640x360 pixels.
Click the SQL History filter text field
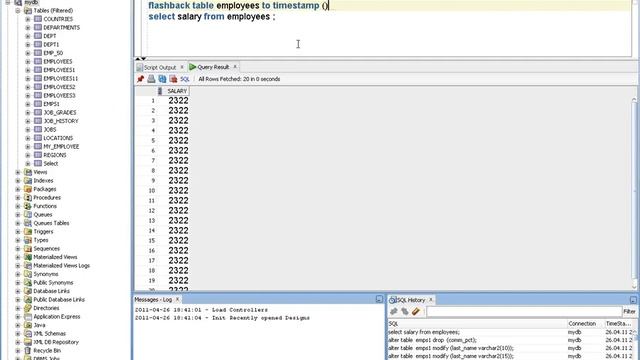pyautogui.click(x=524, y=311)
